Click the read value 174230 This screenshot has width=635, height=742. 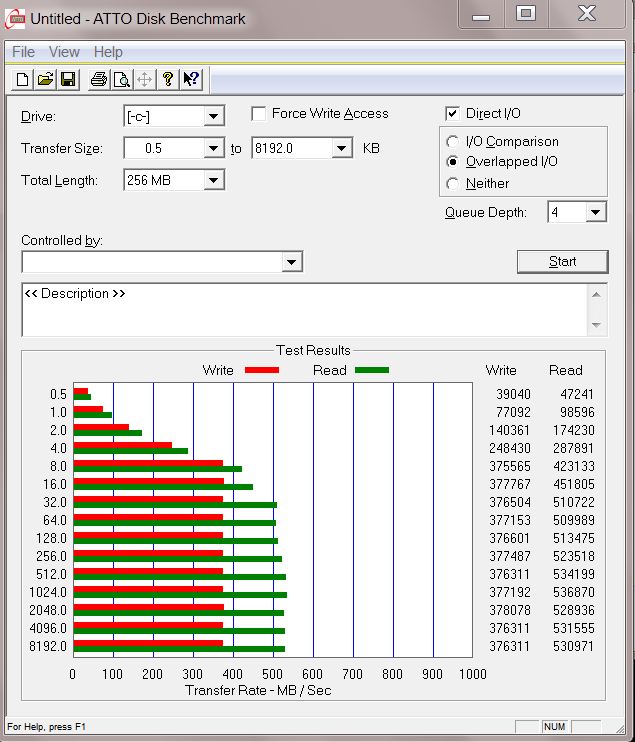[x=573, y=430]
